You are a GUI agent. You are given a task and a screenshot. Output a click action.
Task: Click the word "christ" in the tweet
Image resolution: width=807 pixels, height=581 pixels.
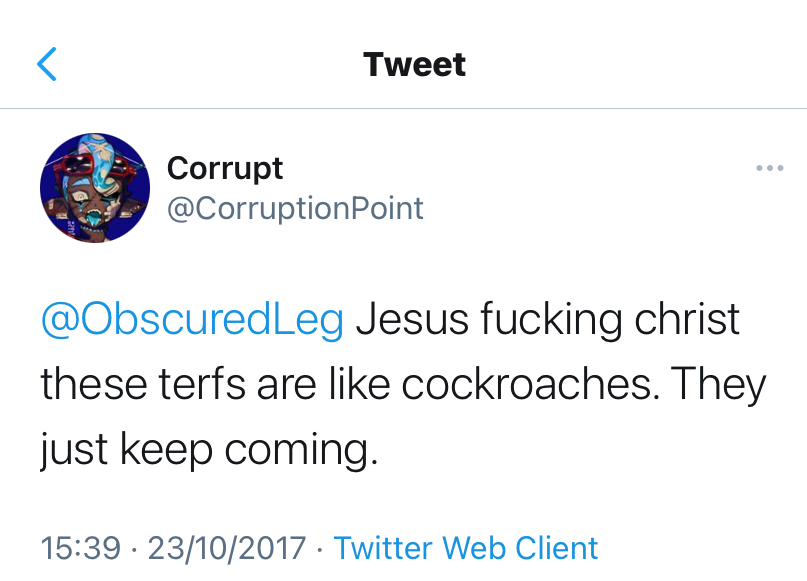688,320
